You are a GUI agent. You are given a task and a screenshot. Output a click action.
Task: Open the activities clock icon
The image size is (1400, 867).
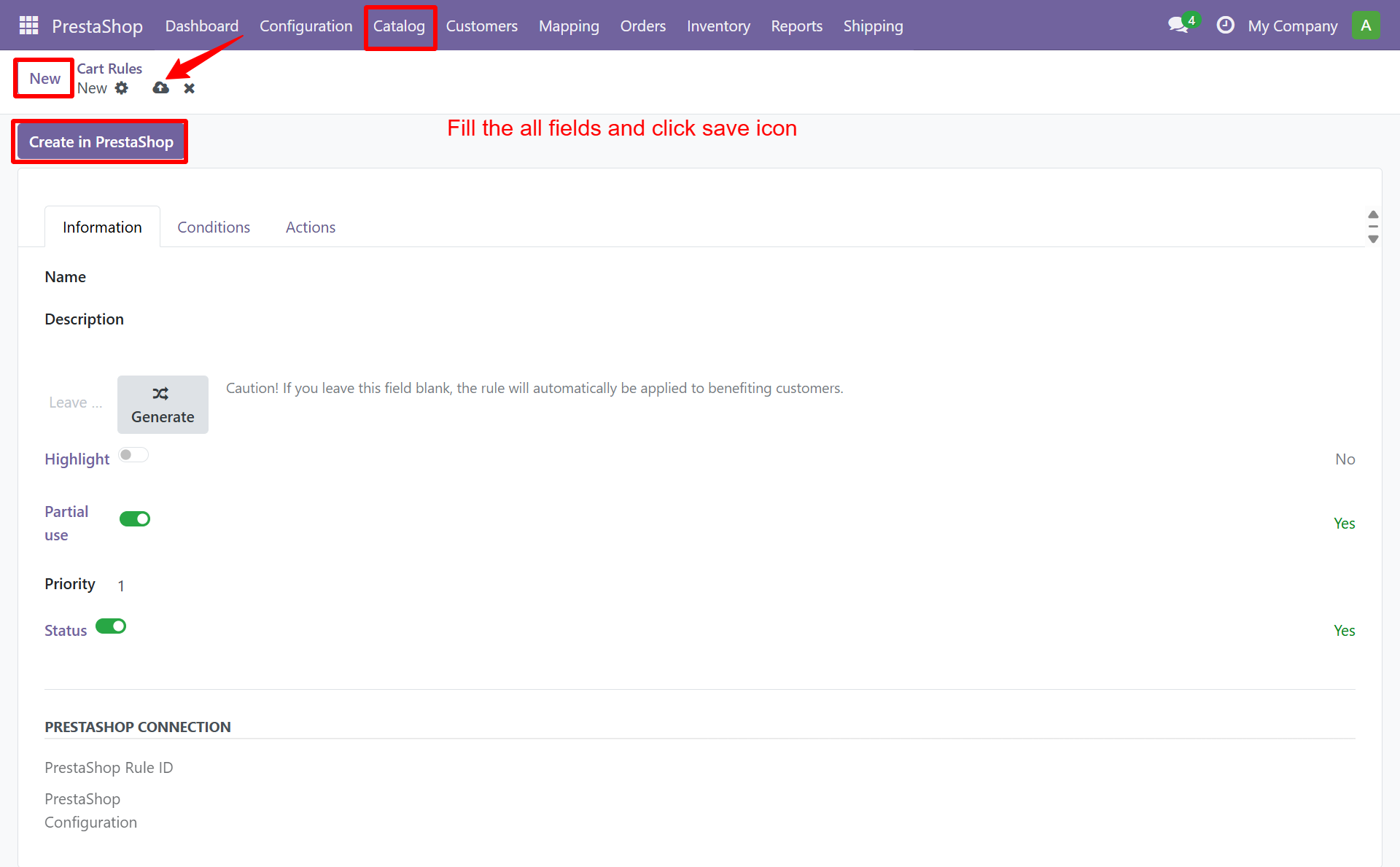1225,24
